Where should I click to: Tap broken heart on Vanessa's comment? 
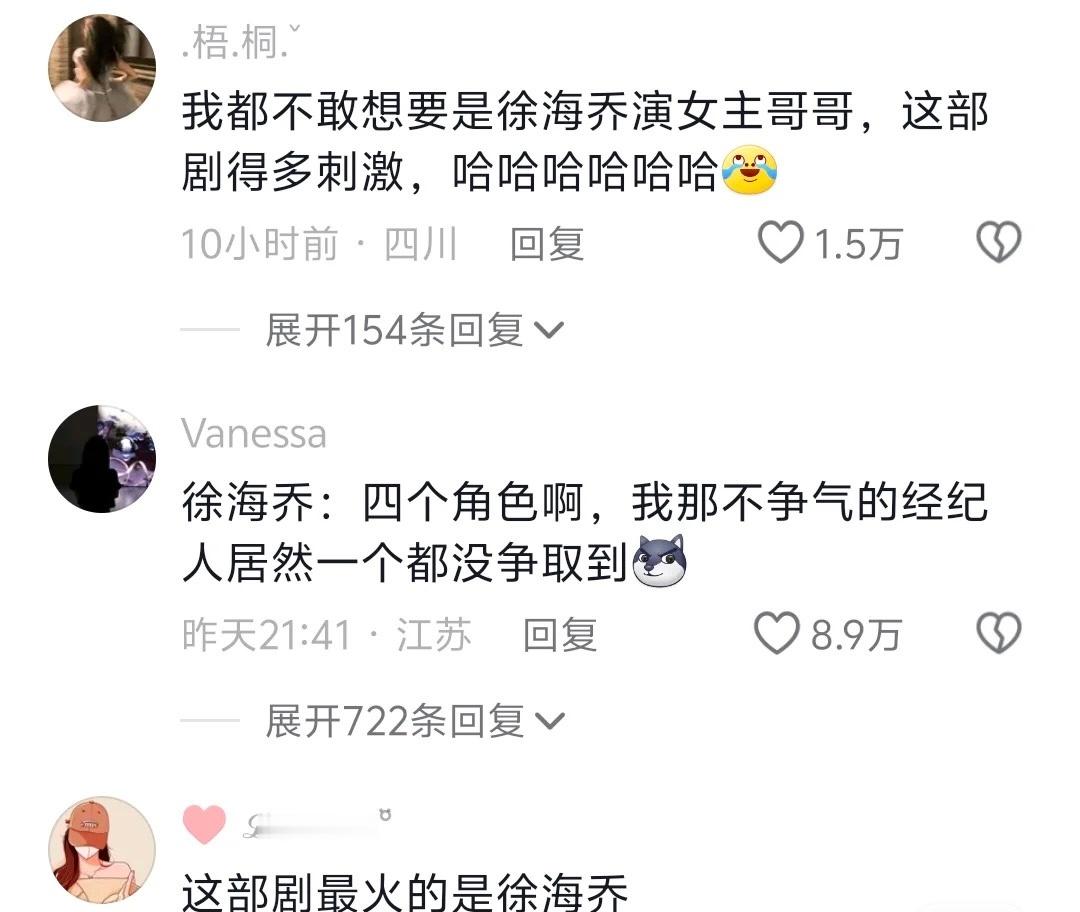(999, 633)
